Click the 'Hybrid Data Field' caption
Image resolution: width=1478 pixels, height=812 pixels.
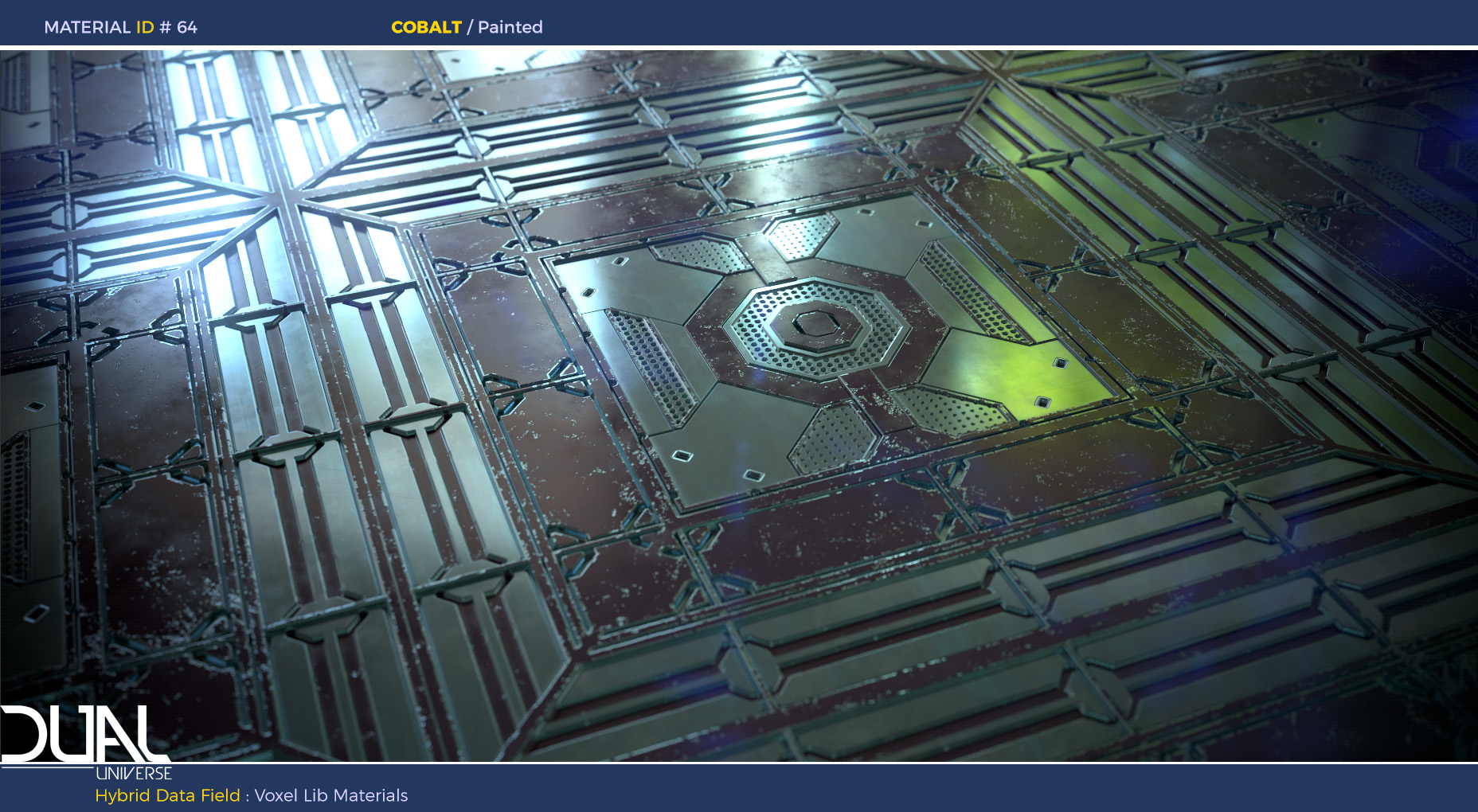167,795
